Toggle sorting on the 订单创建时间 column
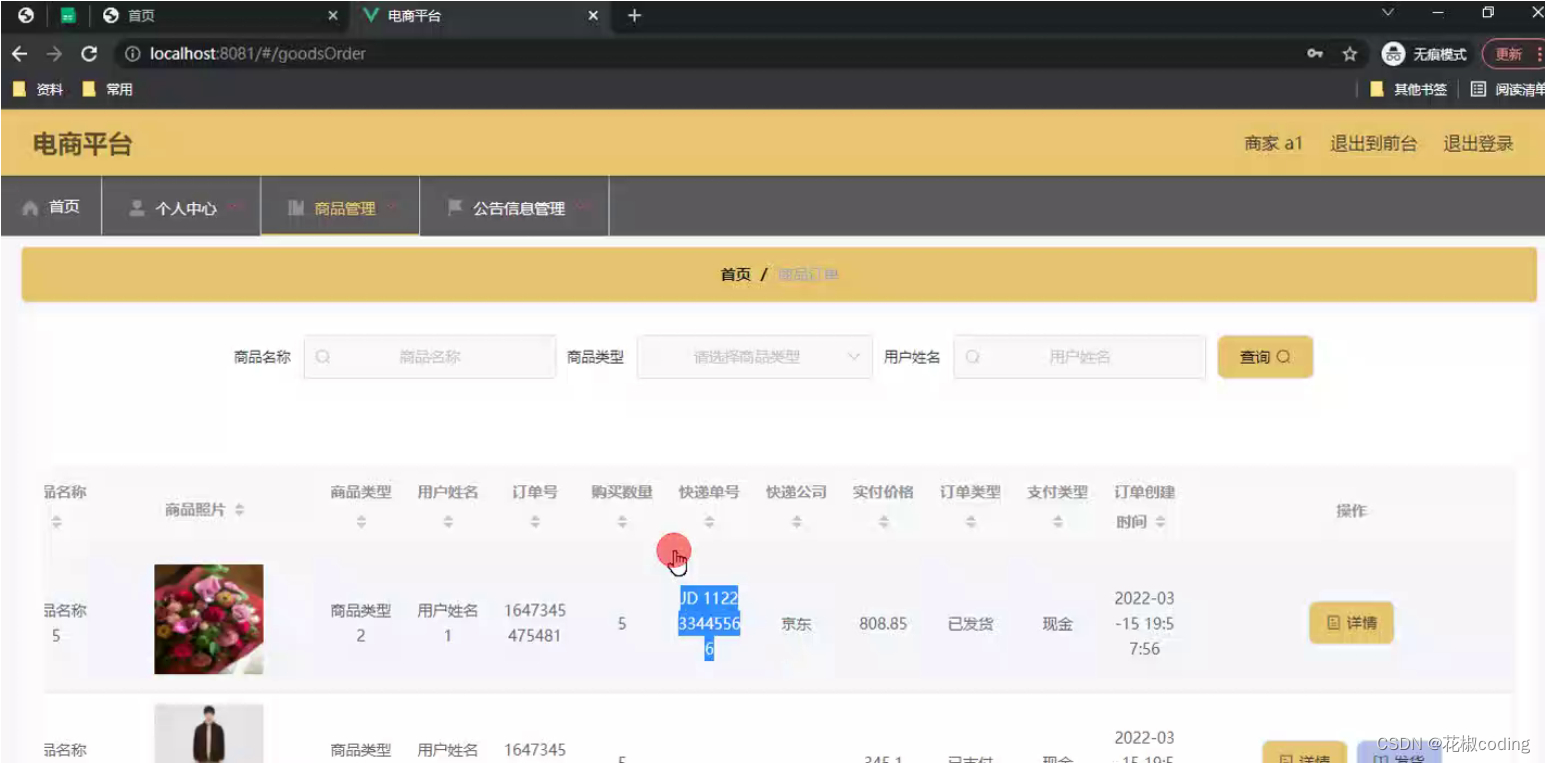This screenshot has width=1545, height=763. click(x=1159, y=519)
